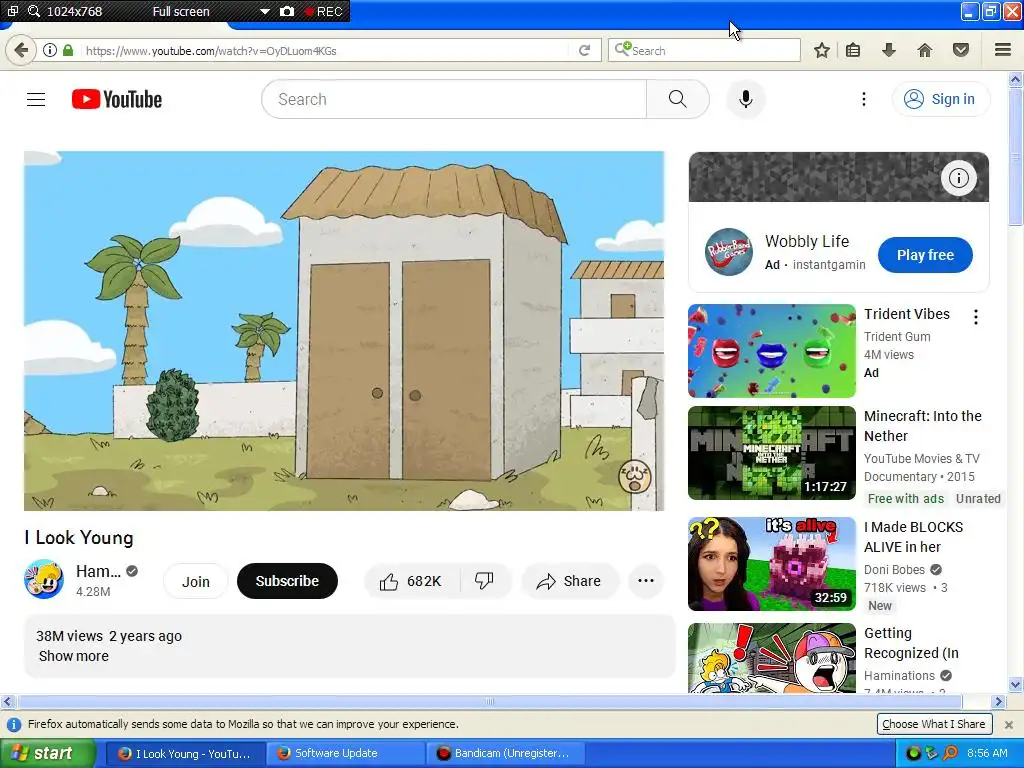Start voice search with microphone icon
This screenshot has width=1024, height=768.
[745, 99]
